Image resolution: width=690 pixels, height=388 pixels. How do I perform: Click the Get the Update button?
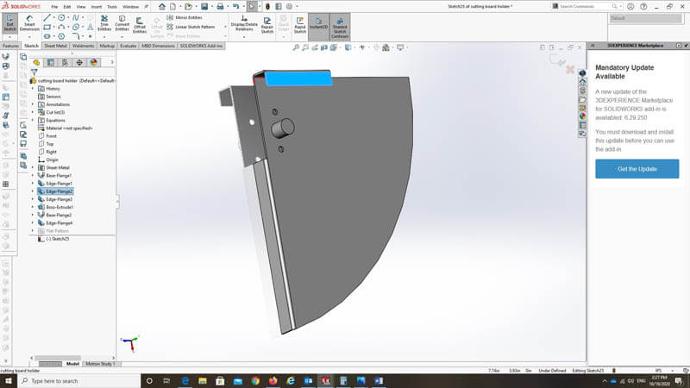tap(637, 169)
